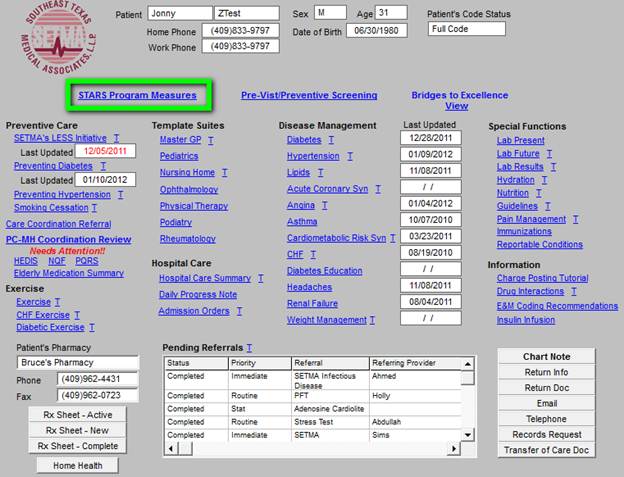This screenshot has height=477, width=624.
Task: Click the T icon next to Cardiometabolic Risk Syn
Action: 392,238
